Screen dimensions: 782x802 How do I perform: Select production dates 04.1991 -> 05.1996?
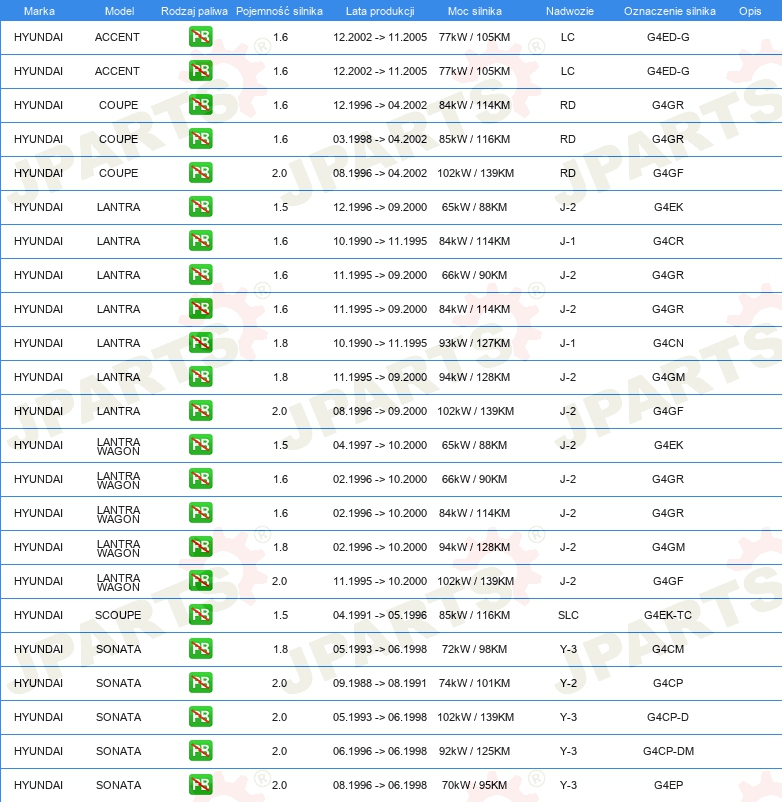tap(380, 615)
